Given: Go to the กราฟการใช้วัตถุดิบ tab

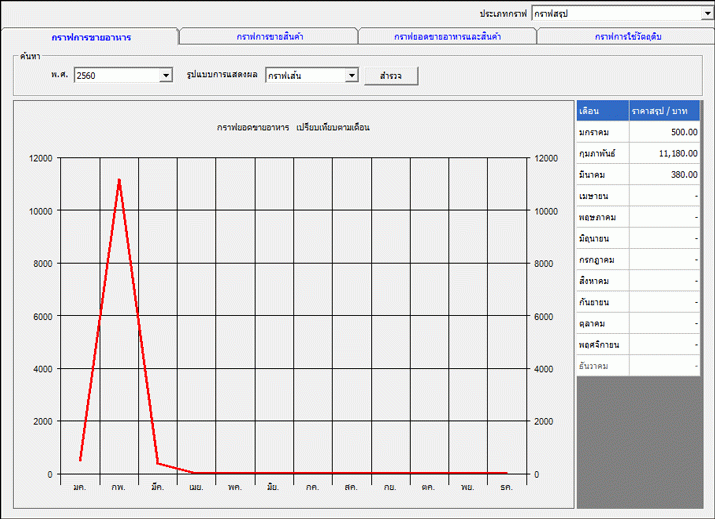Looking at the screenshot, I should coord(626,37).
